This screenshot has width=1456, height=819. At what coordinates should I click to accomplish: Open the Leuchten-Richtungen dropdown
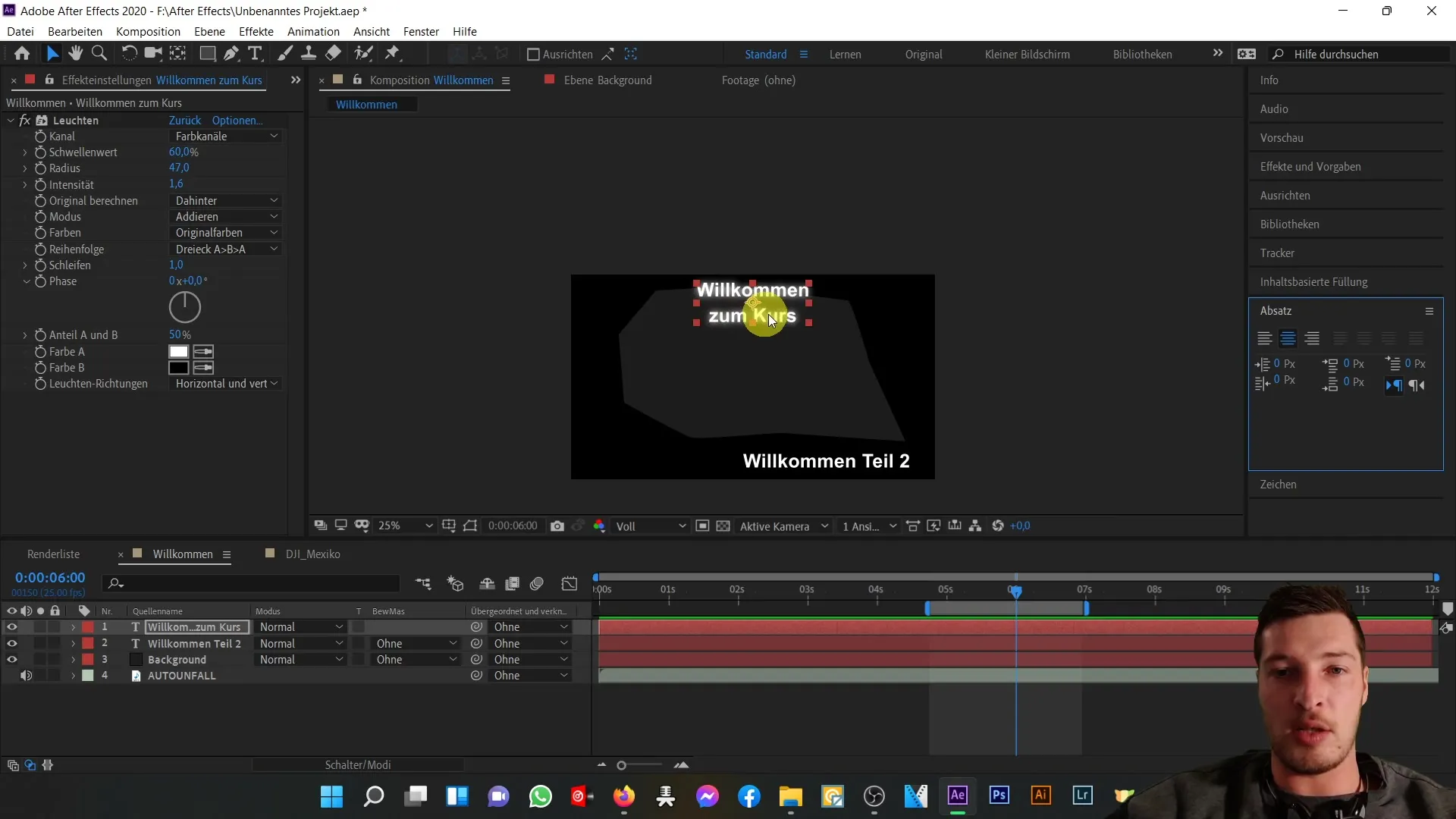pos(226,384)
